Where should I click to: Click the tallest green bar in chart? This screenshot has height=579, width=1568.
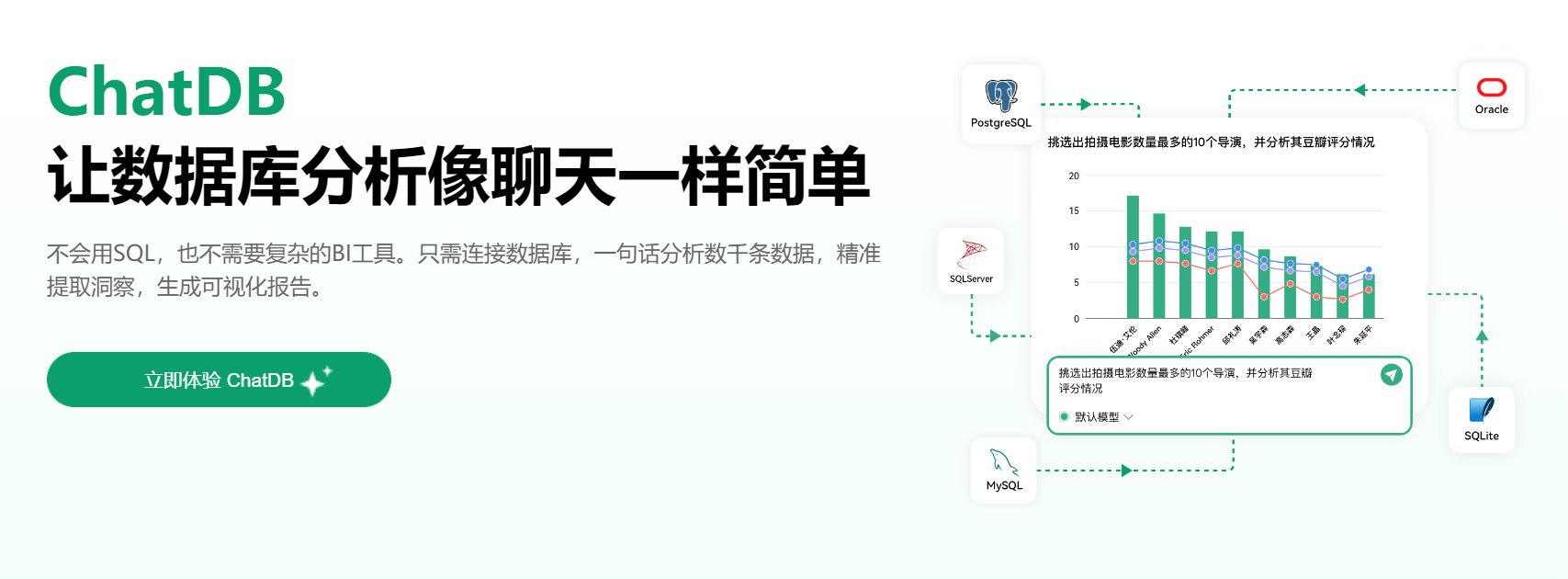(1133, 257)
